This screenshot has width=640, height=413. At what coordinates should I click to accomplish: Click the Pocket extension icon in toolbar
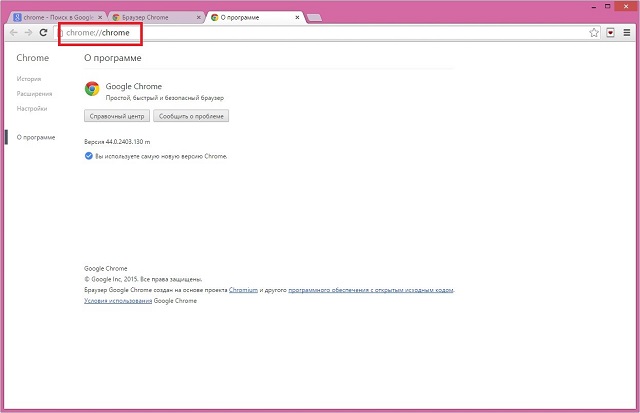tap(610, 33)
